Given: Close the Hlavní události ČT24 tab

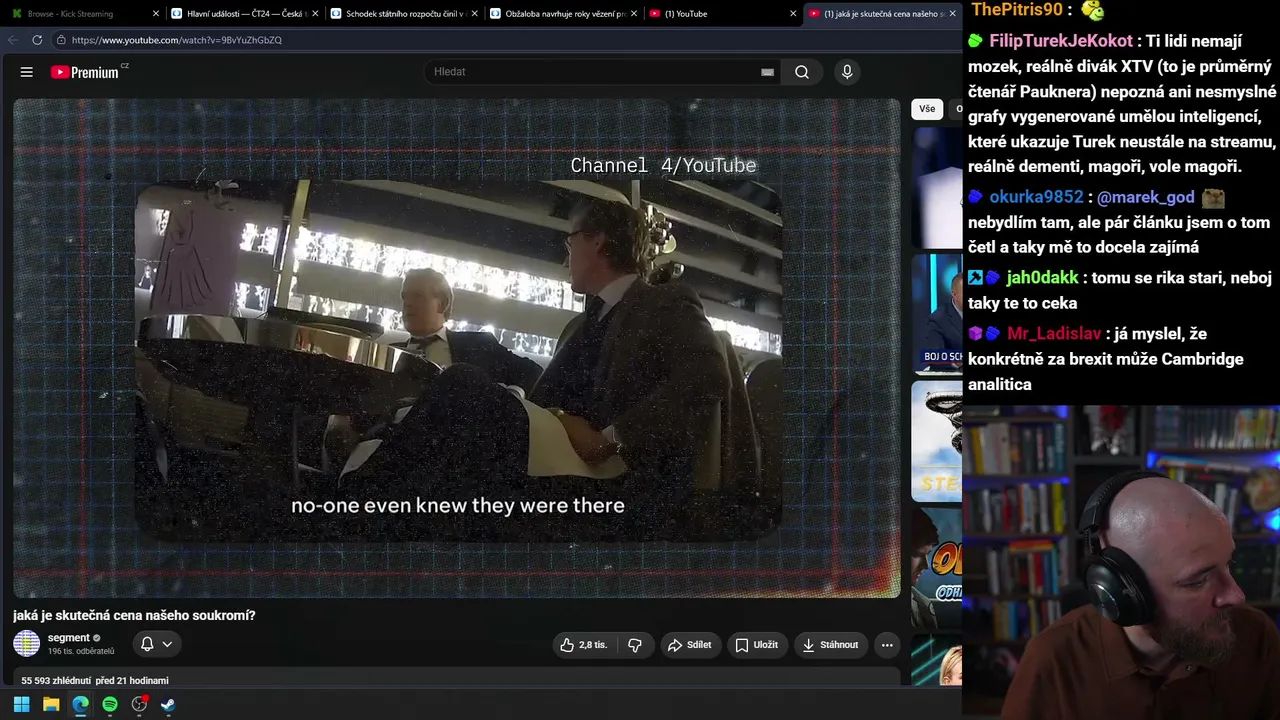Looking at the screenshot, I should coord(315,14).
